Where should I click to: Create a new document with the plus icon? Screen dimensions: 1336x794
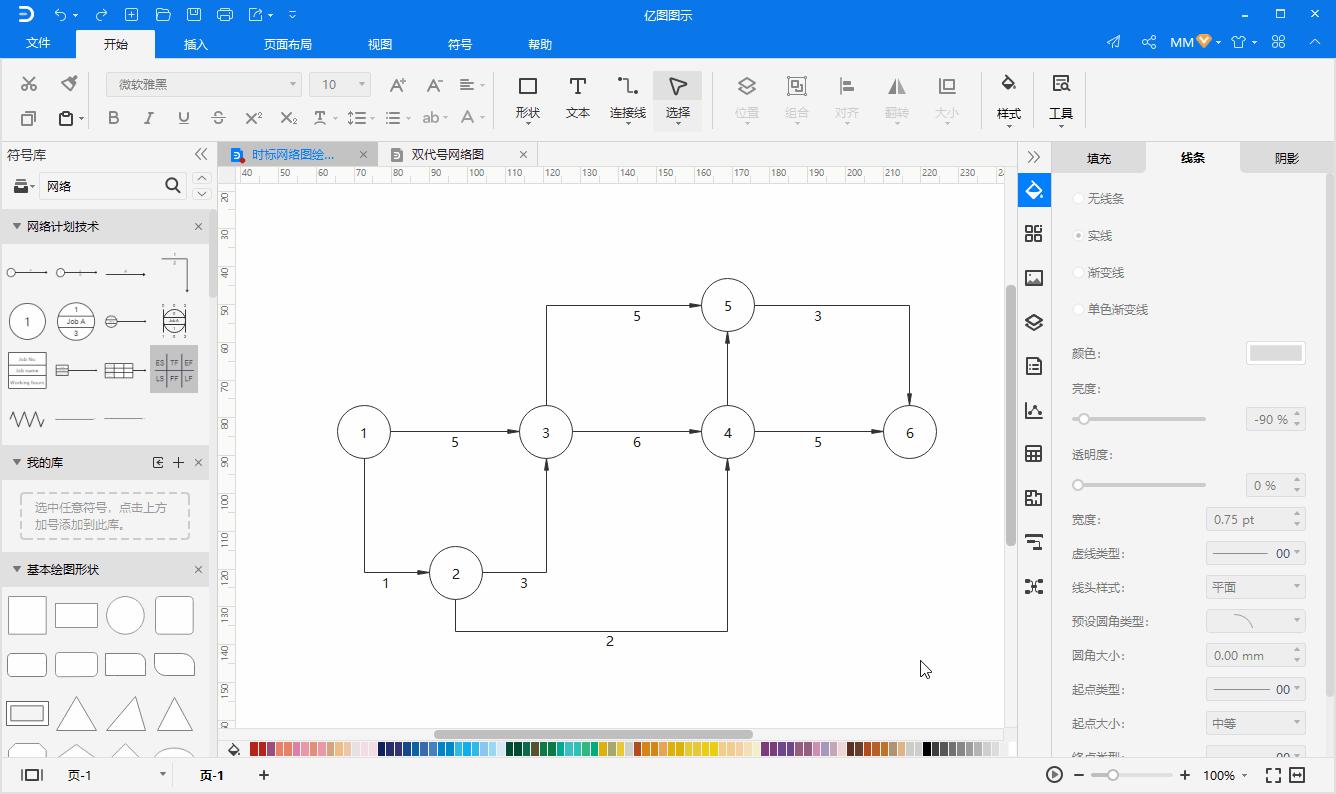click(132, 15)
